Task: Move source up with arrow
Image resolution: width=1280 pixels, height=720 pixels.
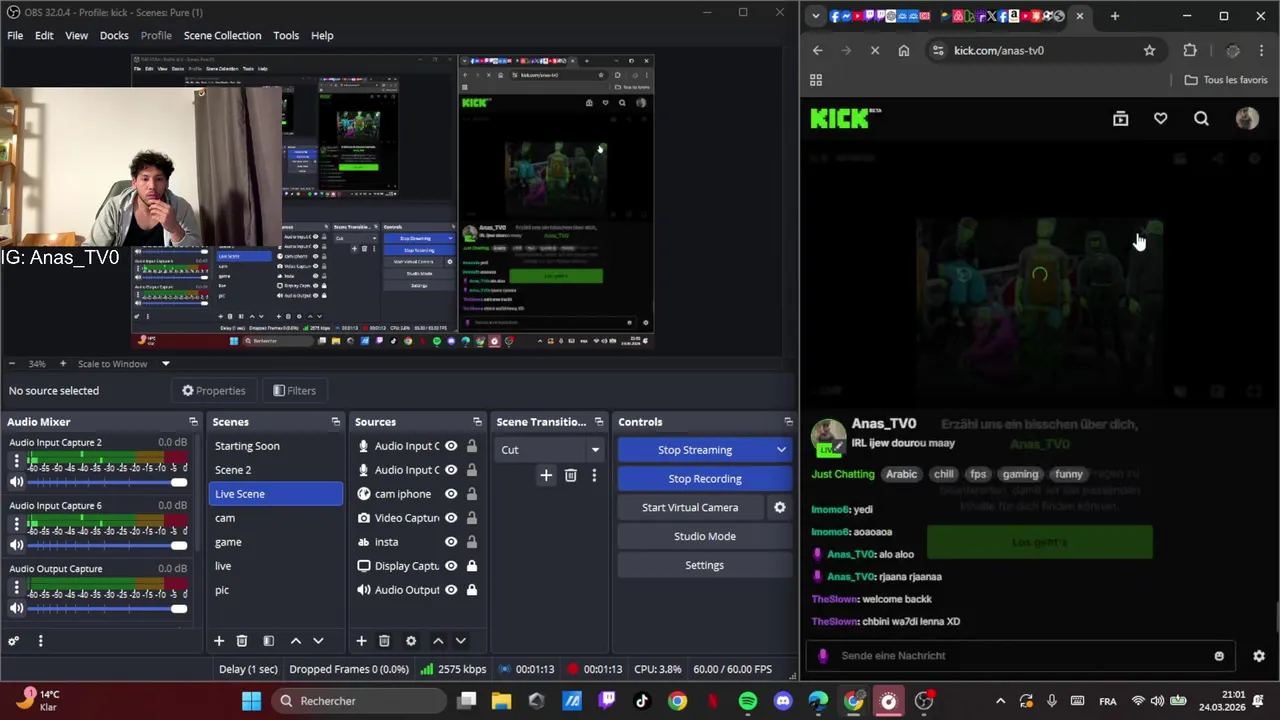Action: tap(438, 641)
